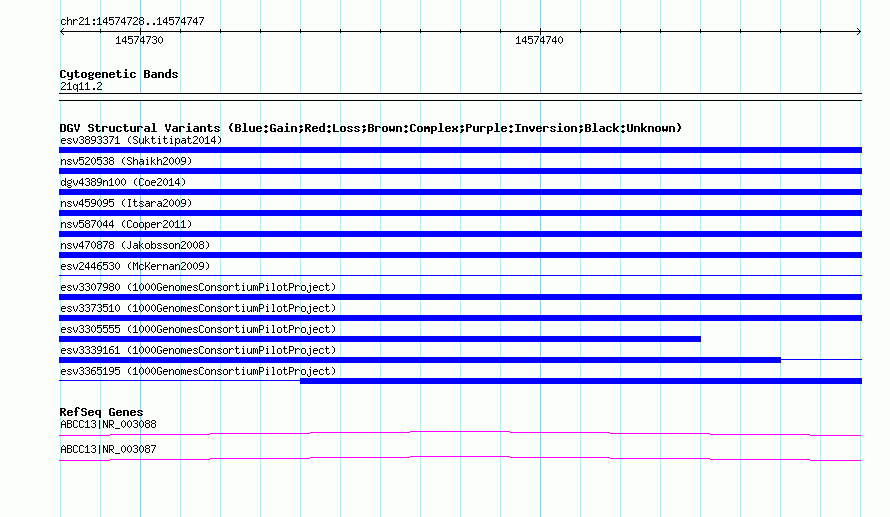Click the chr21:14574728..14574747 coordinate label

point(132,21)
